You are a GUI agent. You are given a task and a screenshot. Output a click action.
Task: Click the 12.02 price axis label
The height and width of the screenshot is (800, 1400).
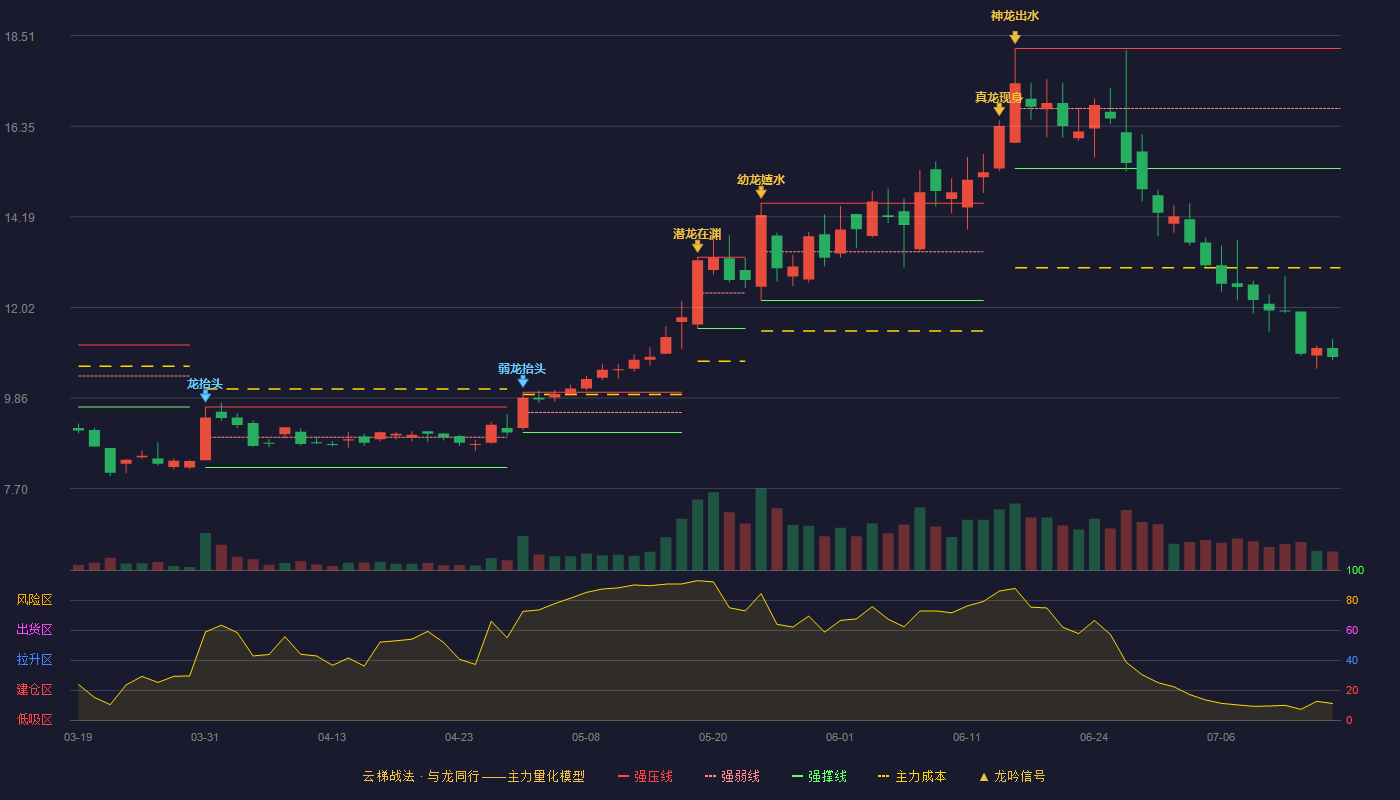pyautogui.click(x=19, y=309)
